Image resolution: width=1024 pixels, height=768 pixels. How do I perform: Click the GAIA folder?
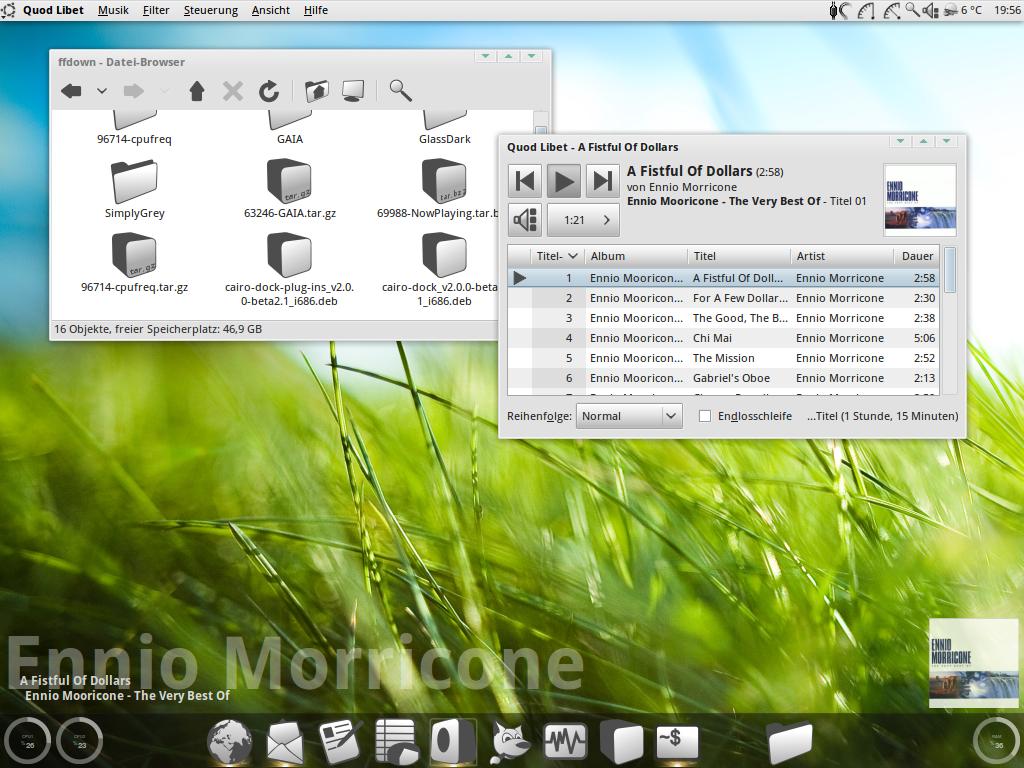click(x=289, y=128)
